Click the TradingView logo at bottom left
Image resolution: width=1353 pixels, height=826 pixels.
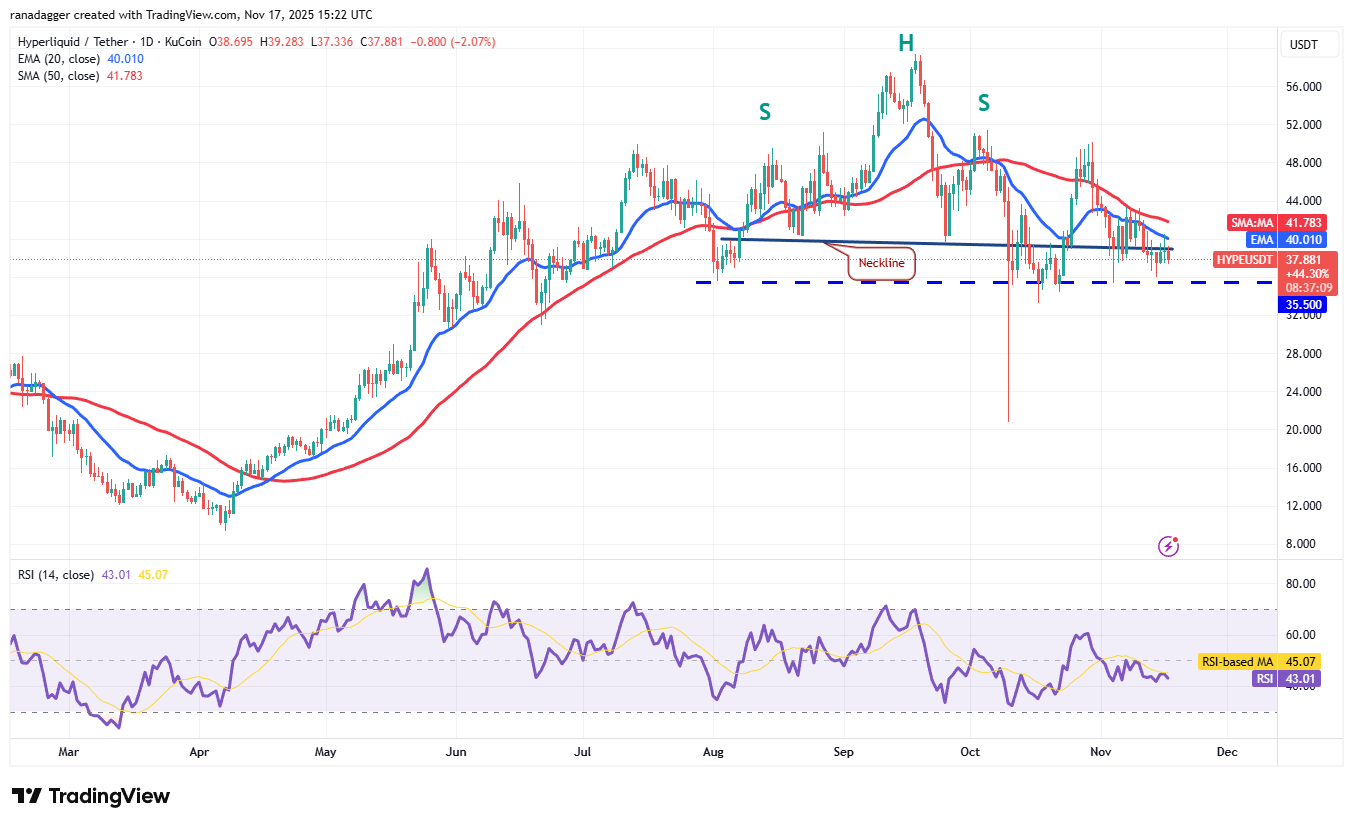point(91,796)
